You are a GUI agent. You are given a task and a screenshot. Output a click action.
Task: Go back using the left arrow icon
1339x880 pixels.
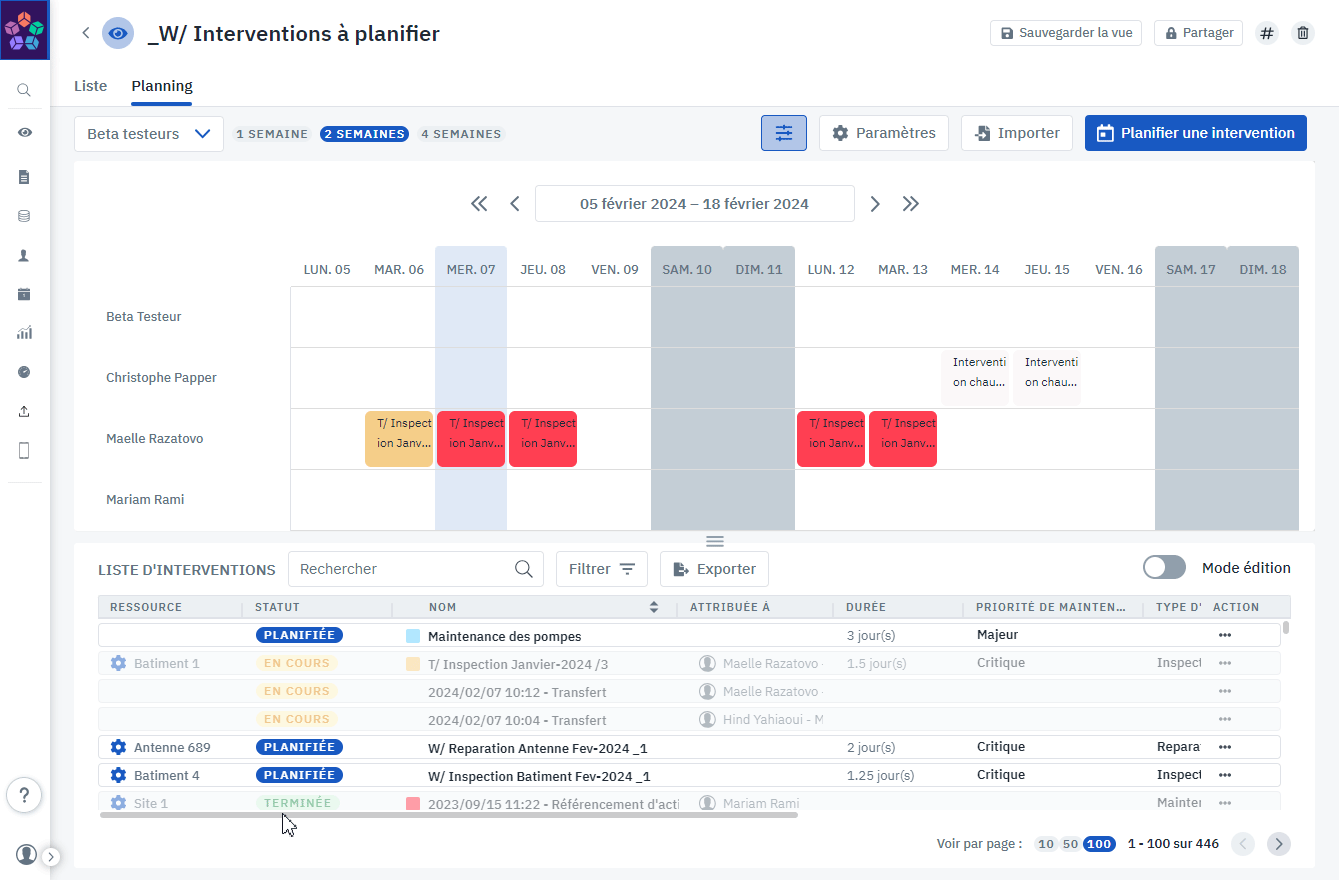pyautogui.click(x=86, y=33)
